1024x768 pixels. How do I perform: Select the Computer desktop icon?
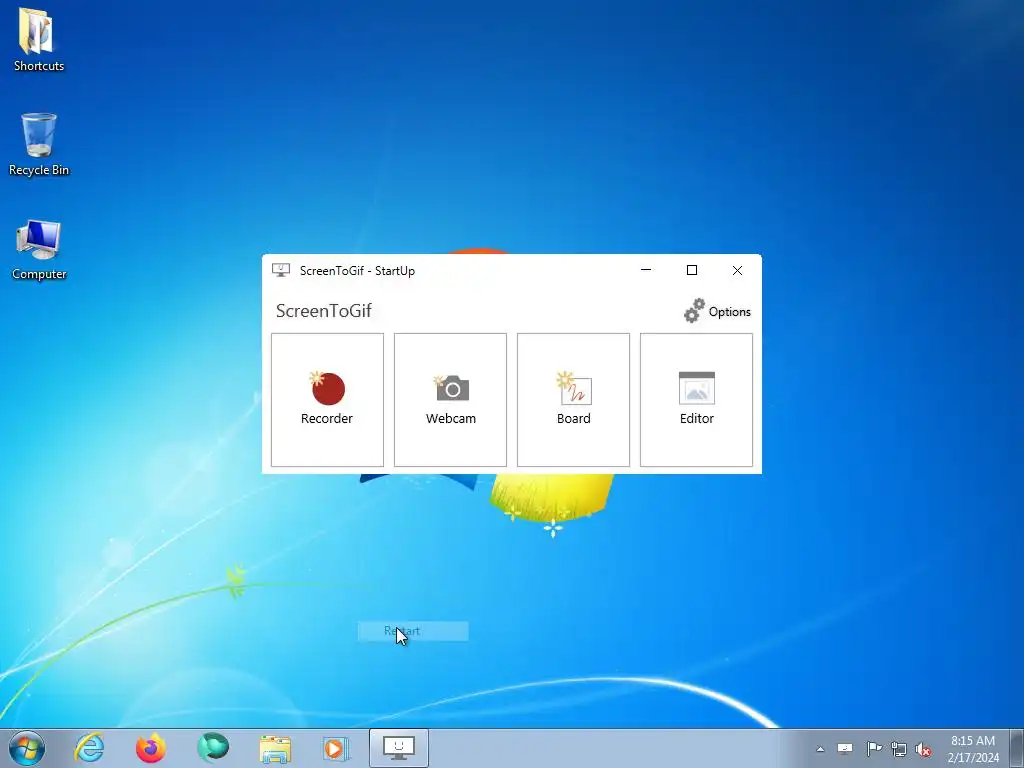click(39, 249)
